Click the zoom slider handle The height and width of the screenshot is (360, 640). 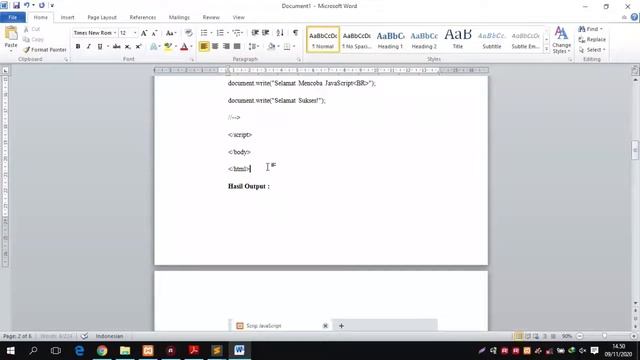pos(604,336)
